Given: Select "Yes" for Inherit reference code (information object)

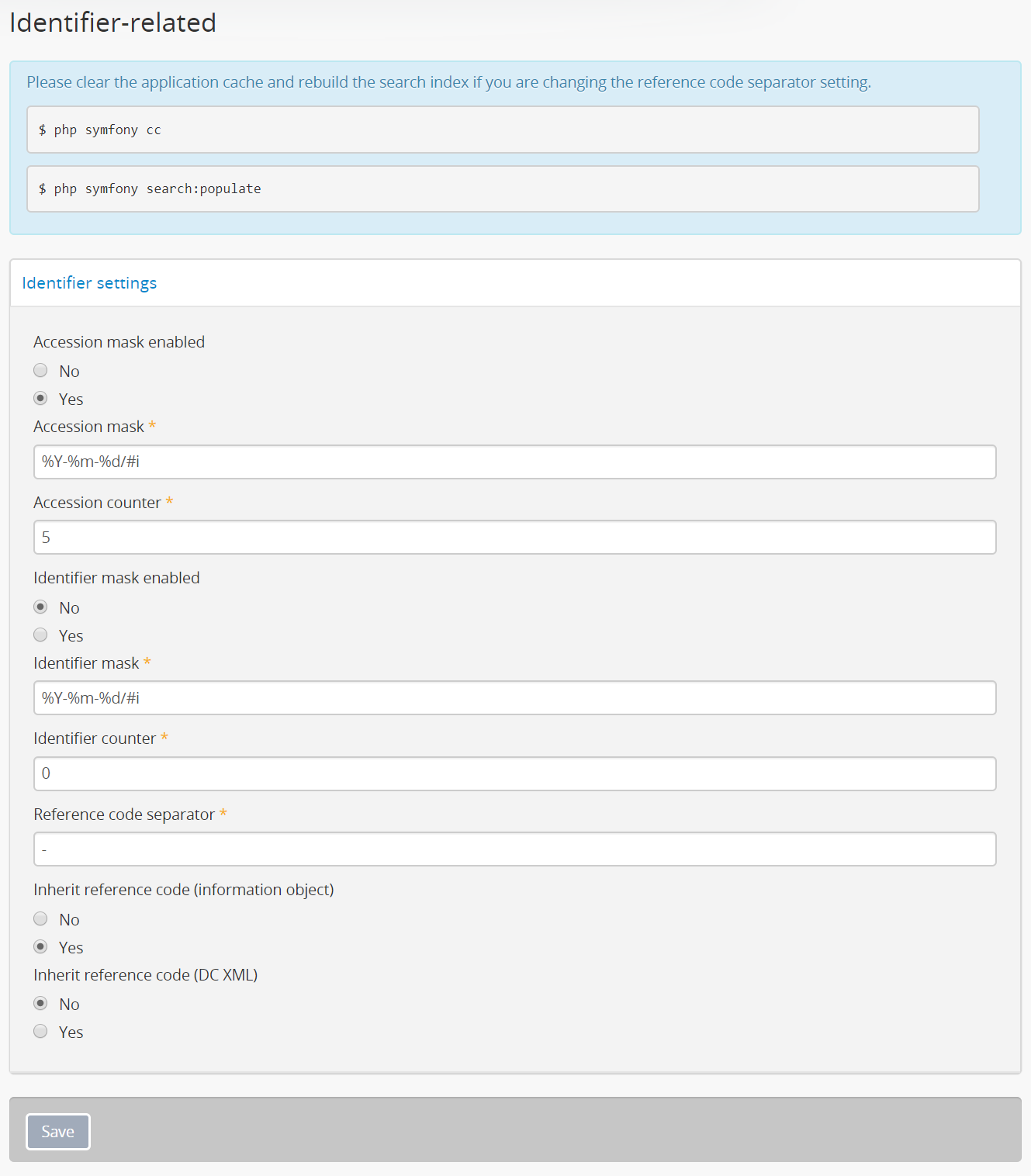Looking at the screenshot, I should [x=40, y=946].
